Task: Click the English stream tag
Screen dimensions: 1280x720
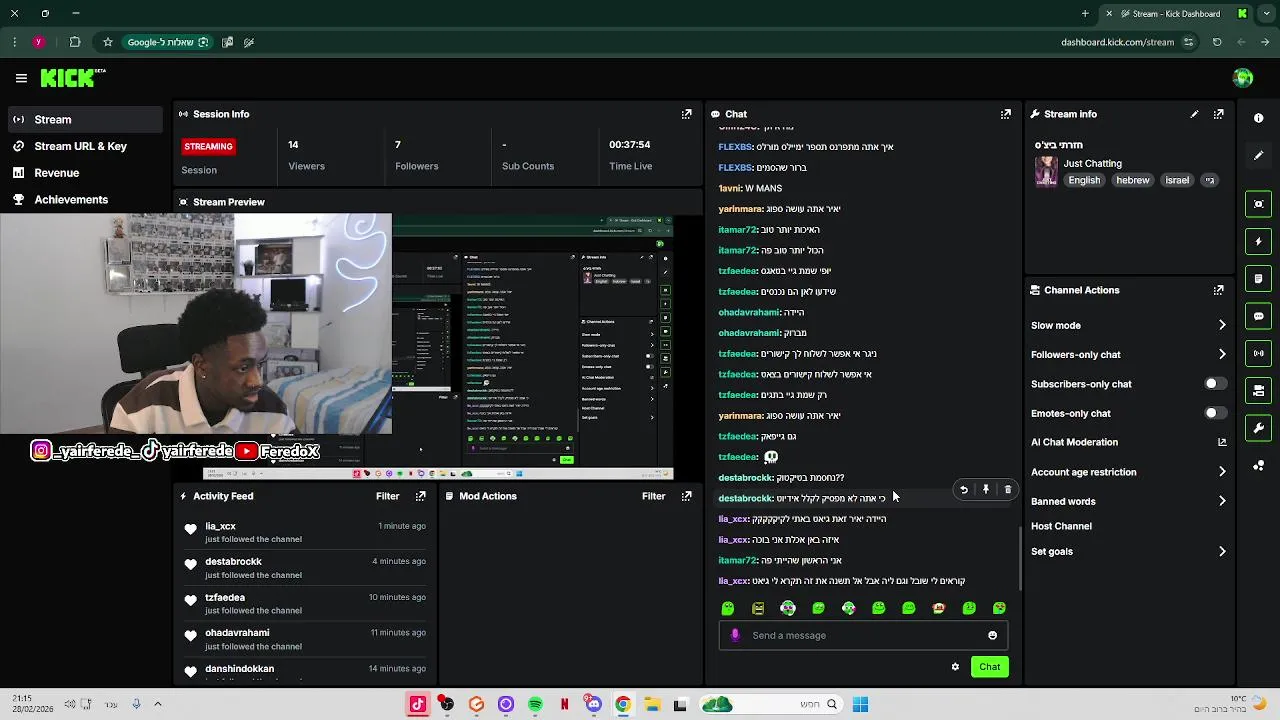Action: pyautogui.click(x=1084, y=180)
